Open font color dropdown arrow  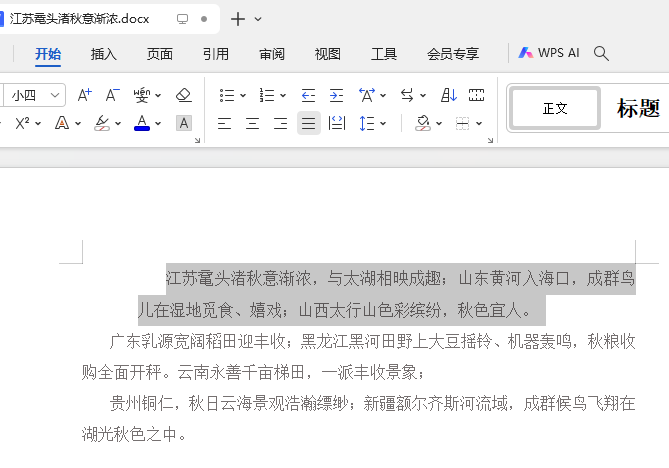(x=158, y=124)
